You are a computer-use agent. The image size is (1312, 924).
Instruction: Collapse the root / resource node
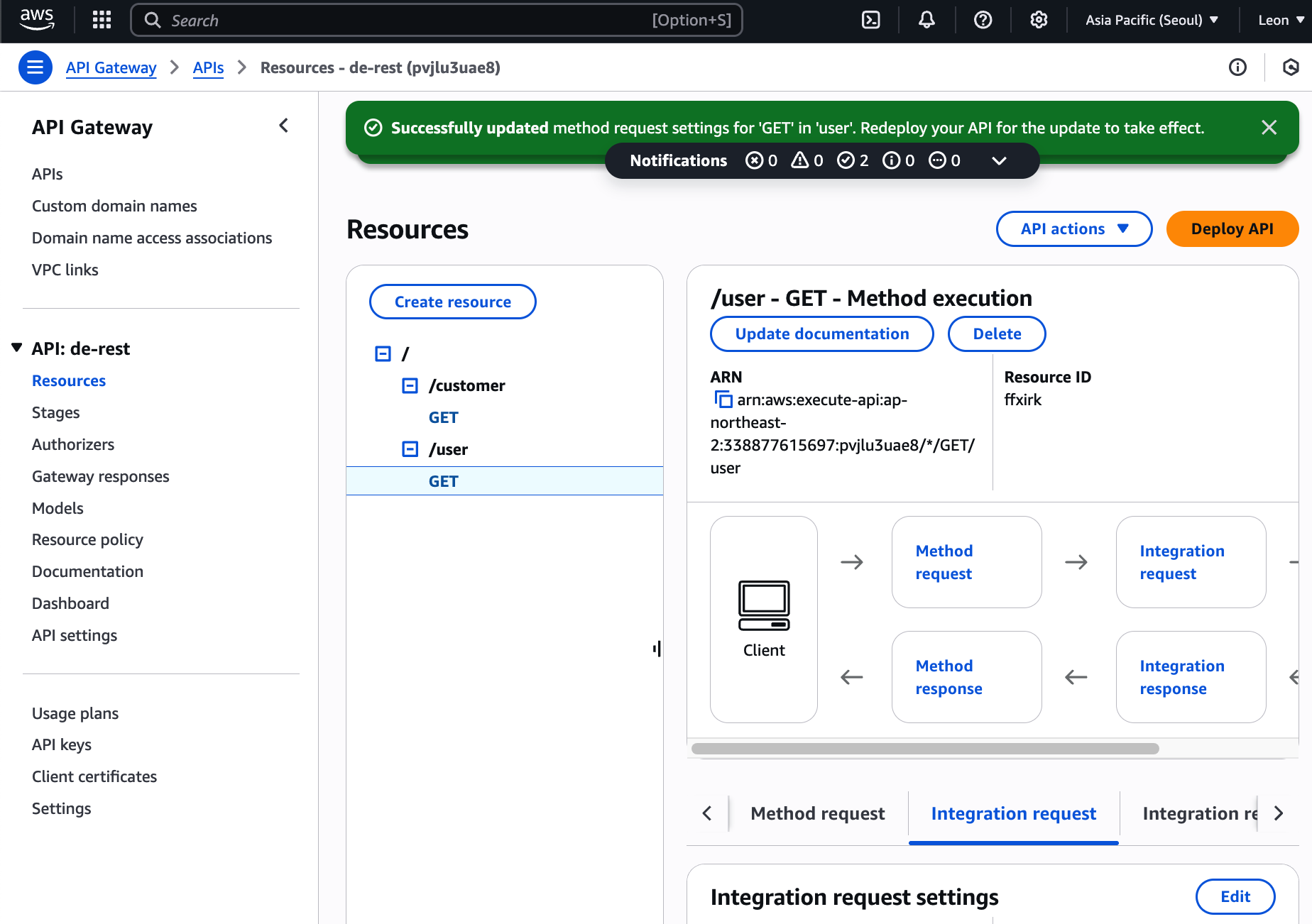[x=383, y=353]
